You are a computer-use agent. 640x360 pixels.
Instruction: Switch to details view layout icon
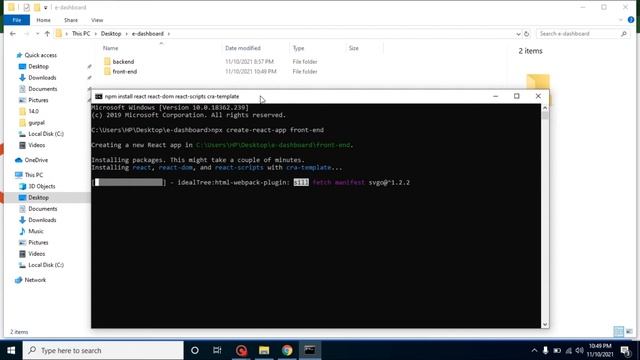click(x=618, y=332)
